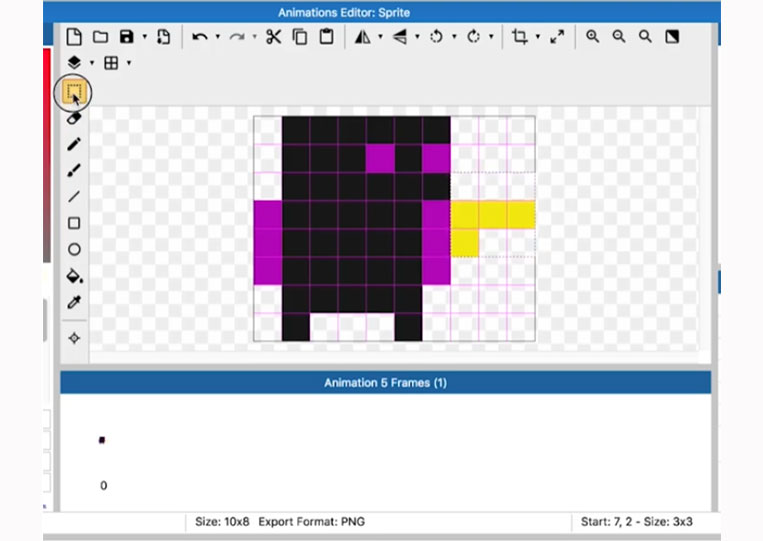Click the red gradient color bar at left
This screenshot has width=763, height=541.
[47, 155]
